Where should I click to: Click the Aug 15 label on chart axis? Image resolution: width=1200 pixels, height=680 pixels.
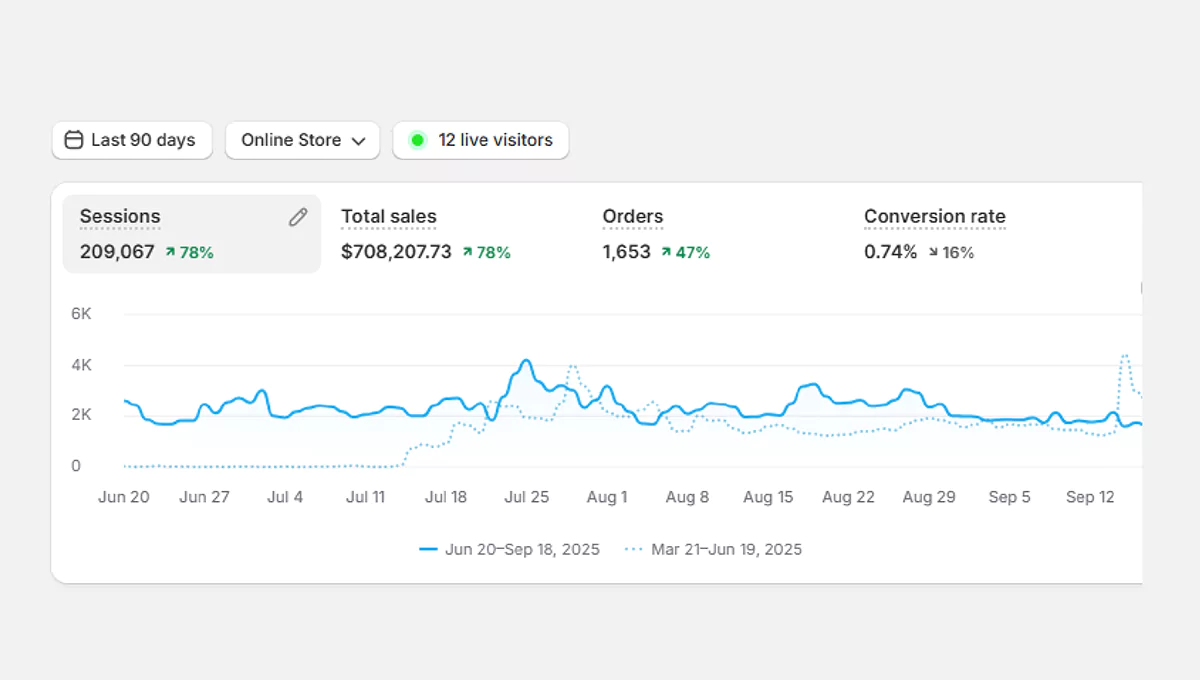tap(768, 497)
